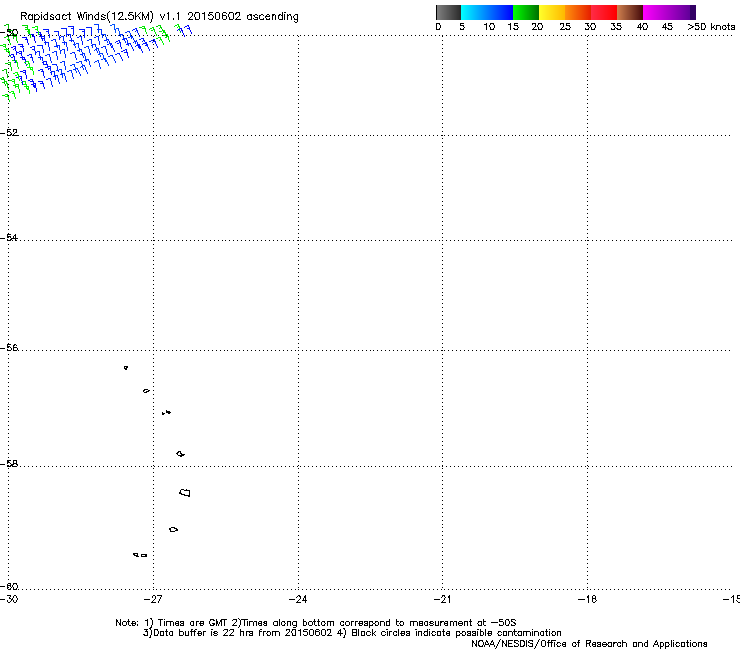This screenshot has height=650, width=740.
Task: Select the orange 25–30 knots legend segment
Action: pyautogui.click(x=578, y=12)
